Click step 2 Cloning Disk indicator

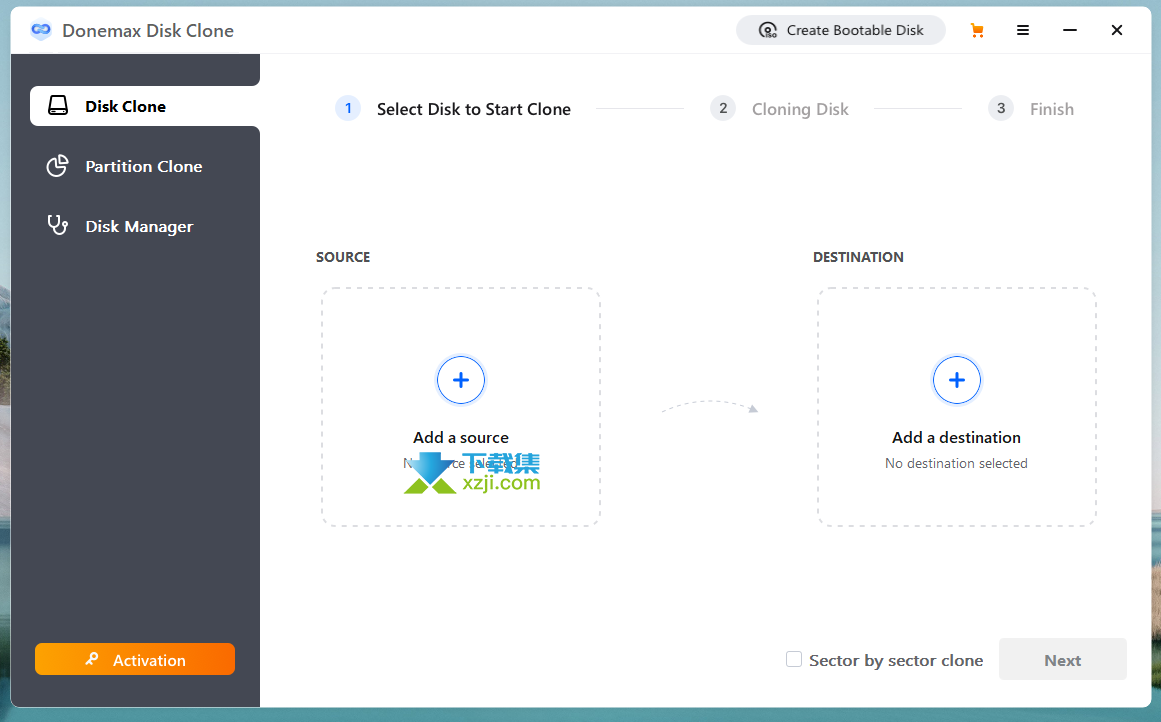780,109
